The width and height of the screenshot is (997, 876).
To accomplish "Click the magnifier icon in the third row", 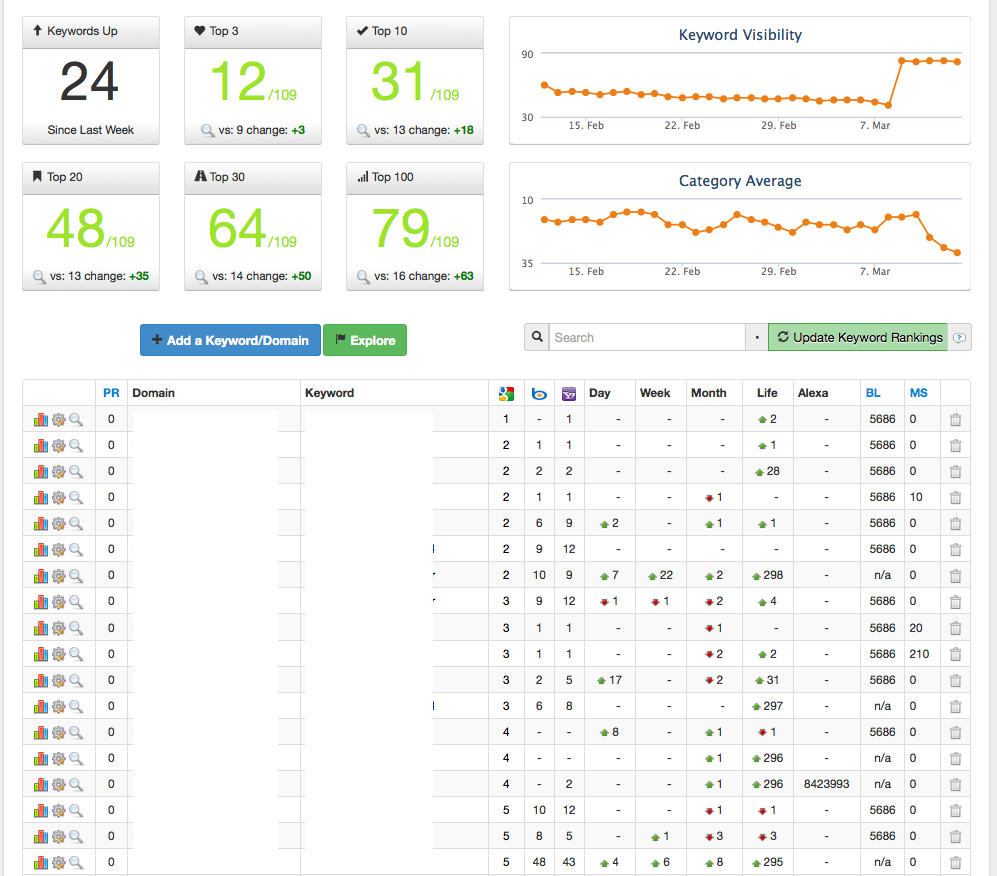I will [x=76, y=472].
